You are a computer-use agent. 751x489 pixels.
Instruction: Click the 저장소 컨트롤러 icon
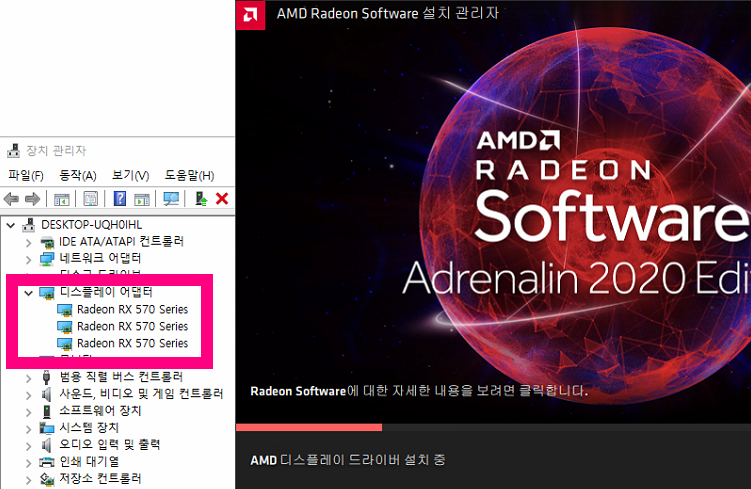(x=47, y=479)
